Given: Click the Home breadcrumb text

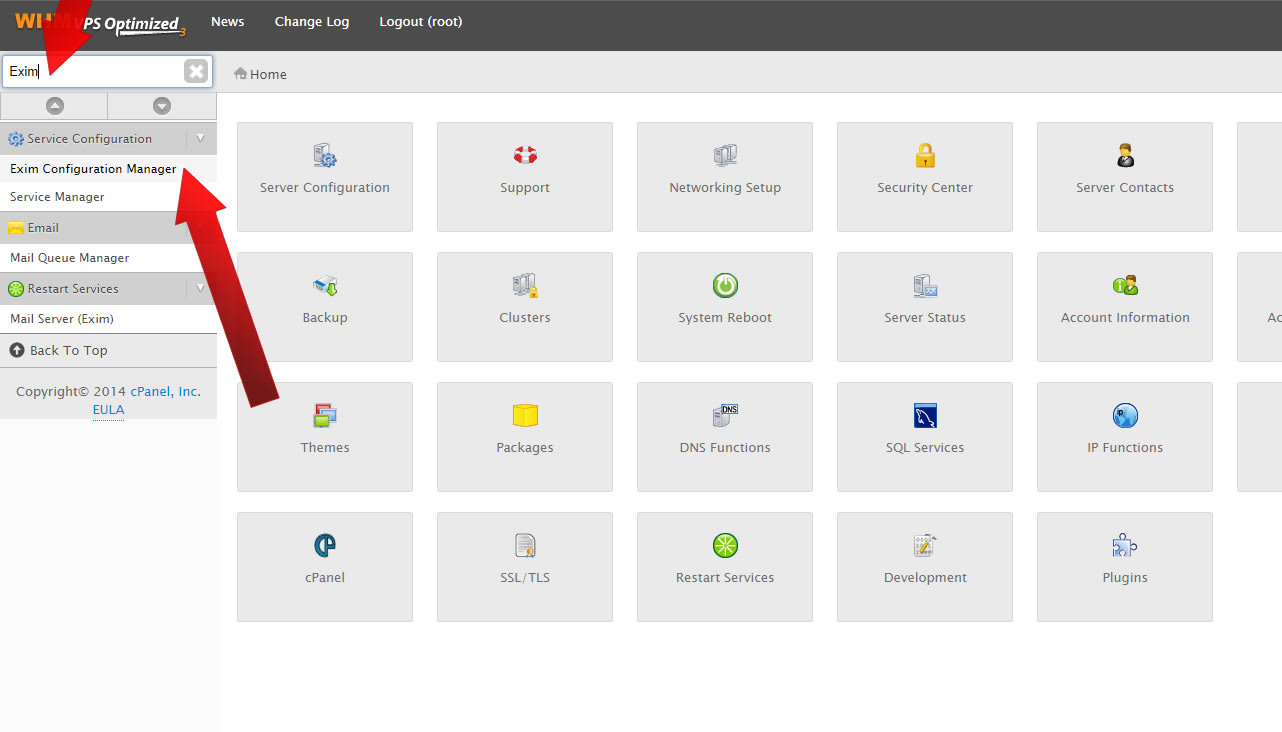Looking at the screenshot, I should (268, 74).
